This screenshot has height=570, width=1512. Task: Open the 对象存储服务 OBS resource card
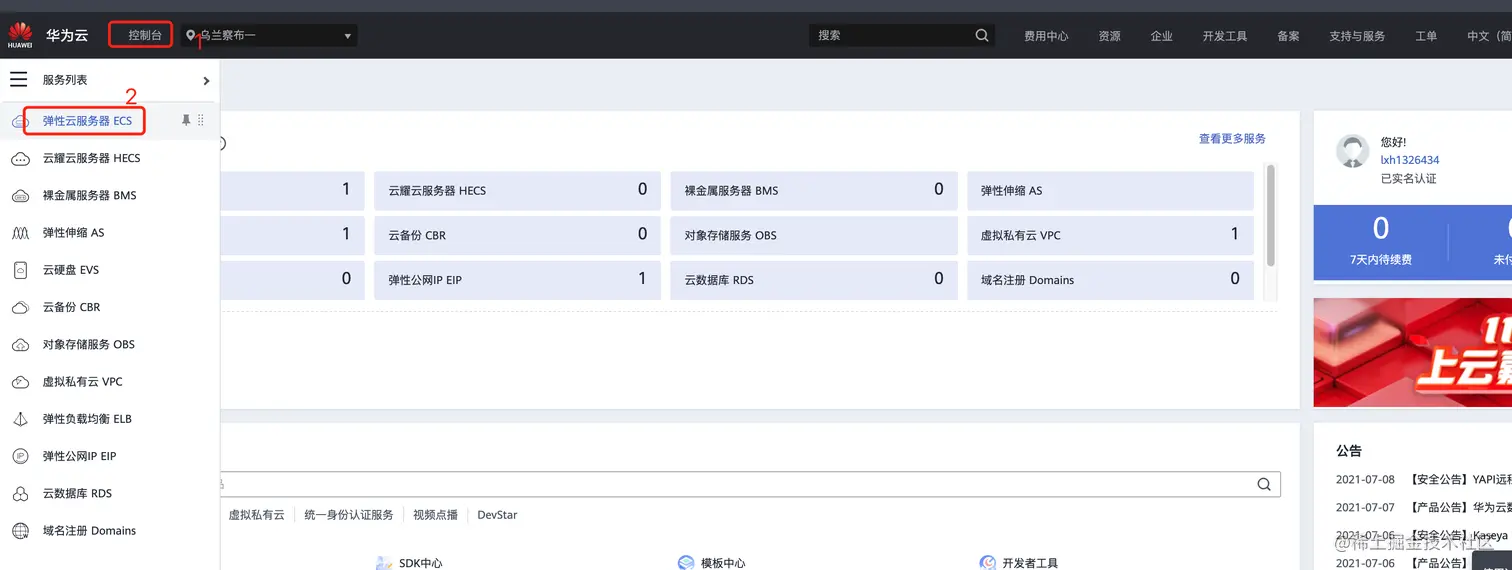coord(814,235)
